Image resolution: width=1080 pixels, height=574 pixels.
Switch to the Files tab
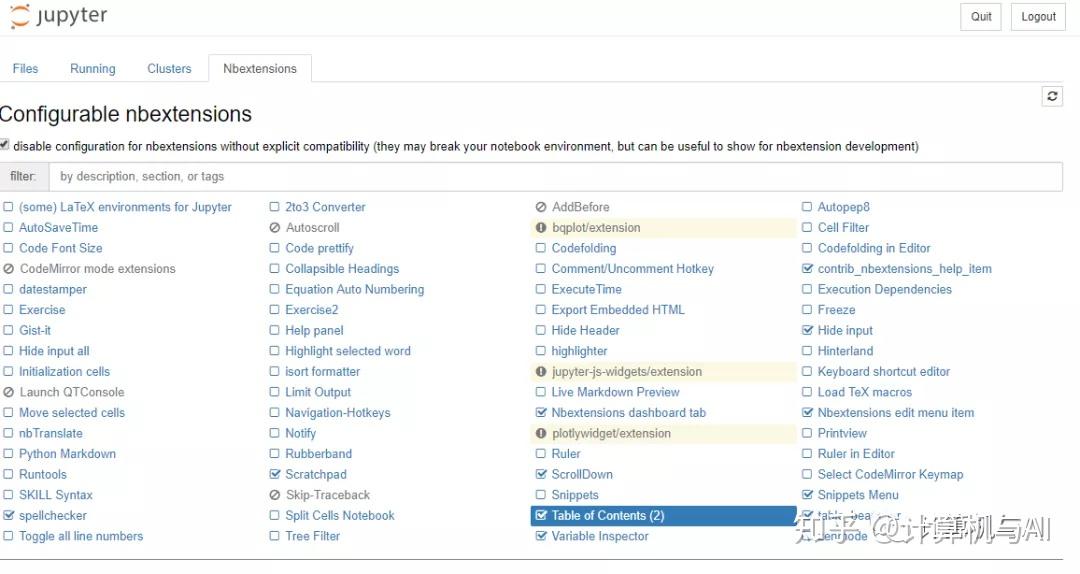pyautogui.click(x=25, y=69)
